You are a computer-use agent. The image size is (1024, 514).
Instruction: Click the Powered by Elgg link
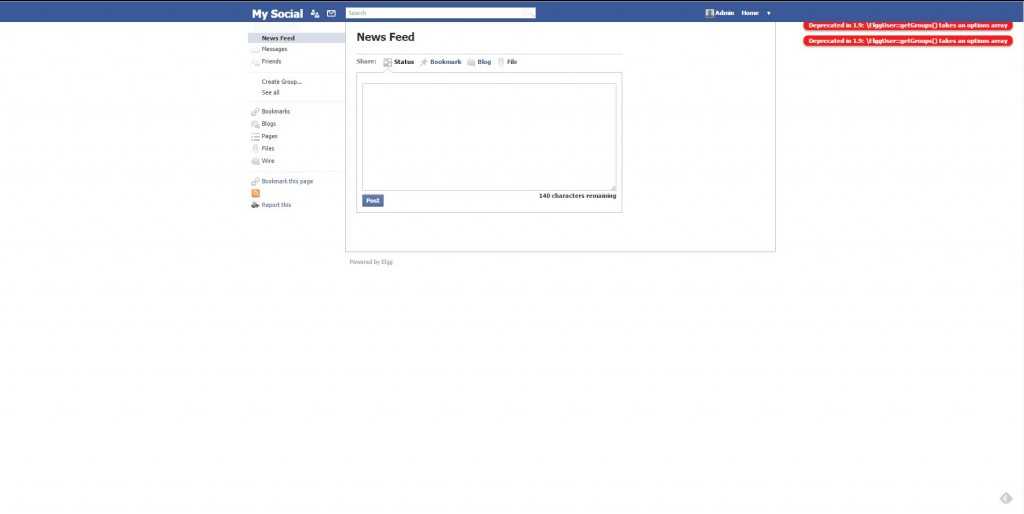[x=371, y=262]
